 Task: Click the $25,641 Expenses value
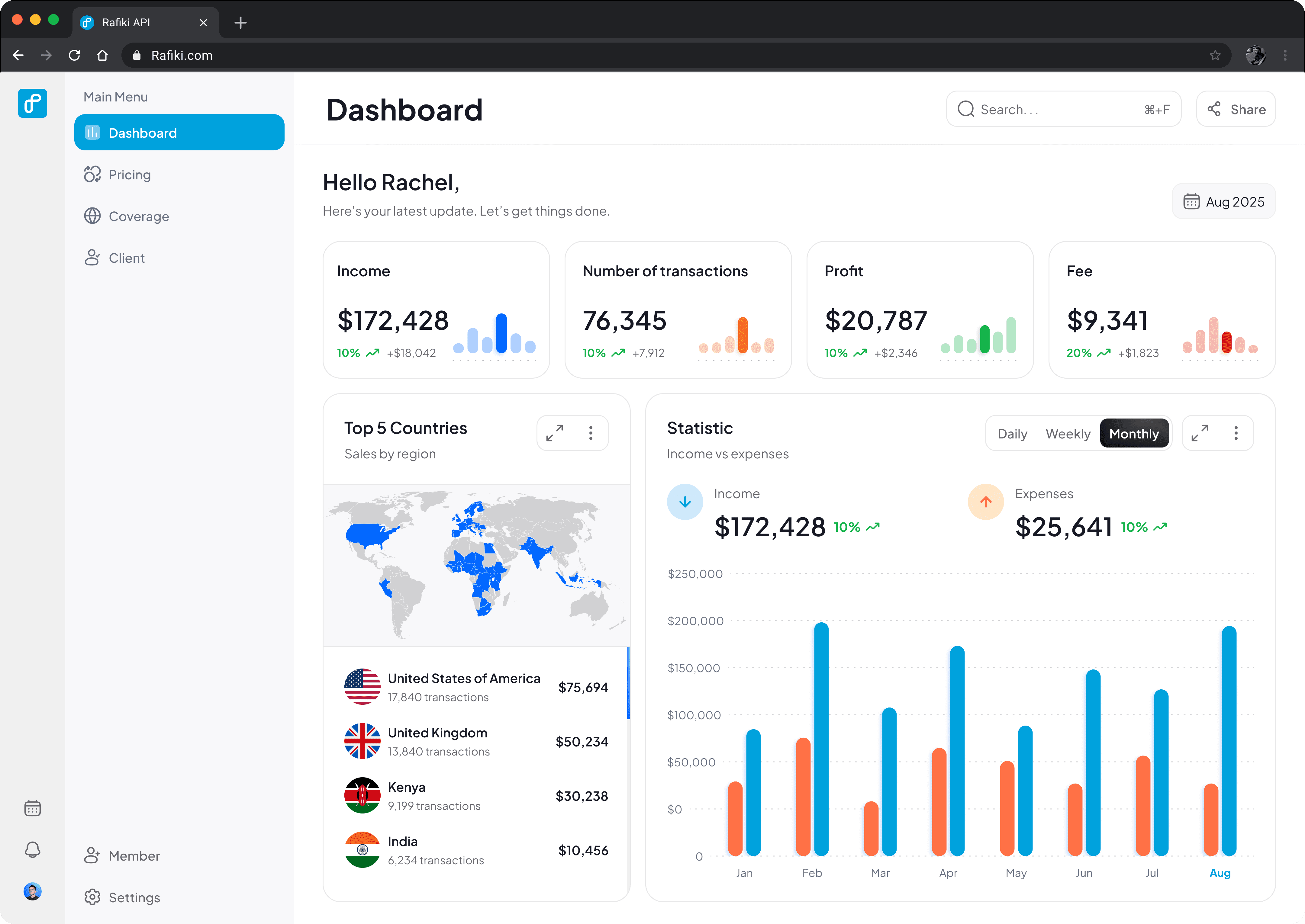pyautogui.click(x=1064, y=527)
